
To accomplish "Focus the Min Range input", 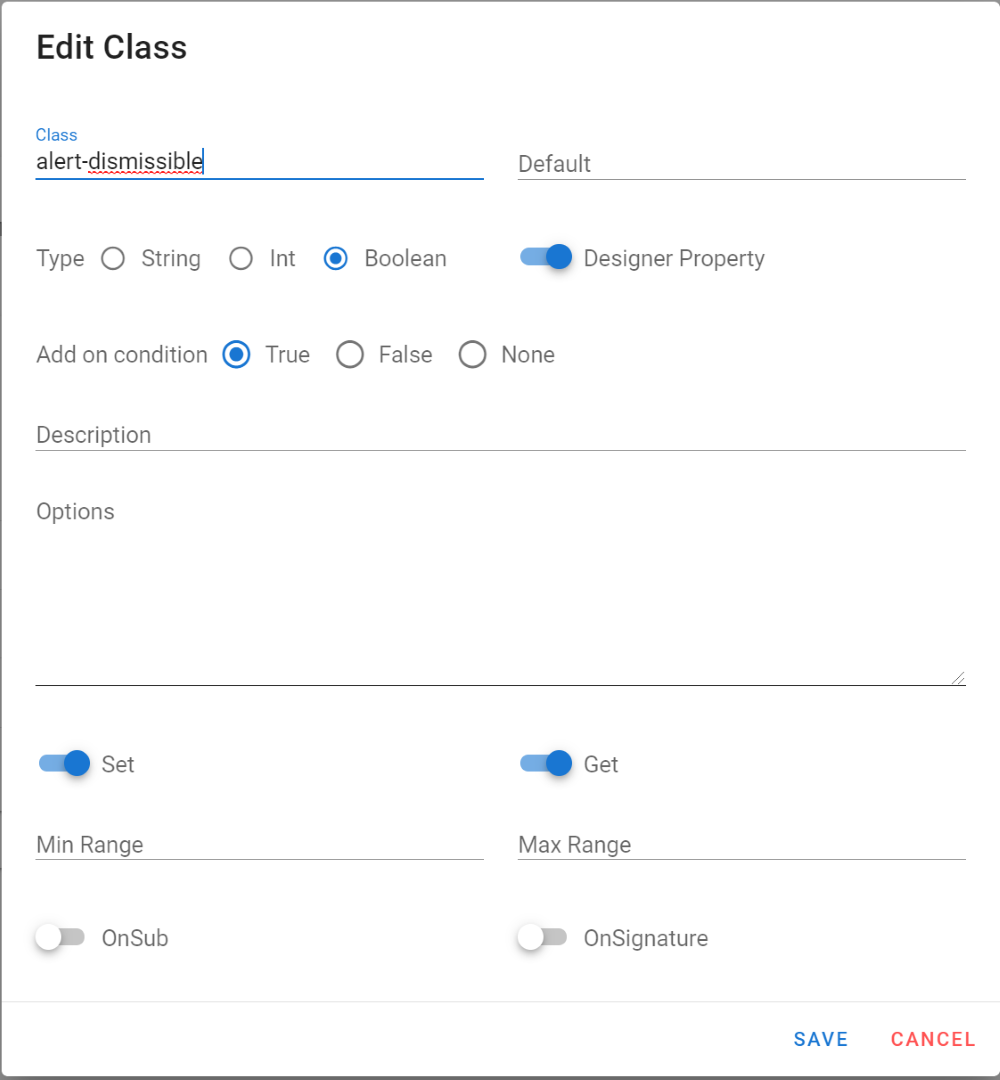I will click(x=259, y=845).
